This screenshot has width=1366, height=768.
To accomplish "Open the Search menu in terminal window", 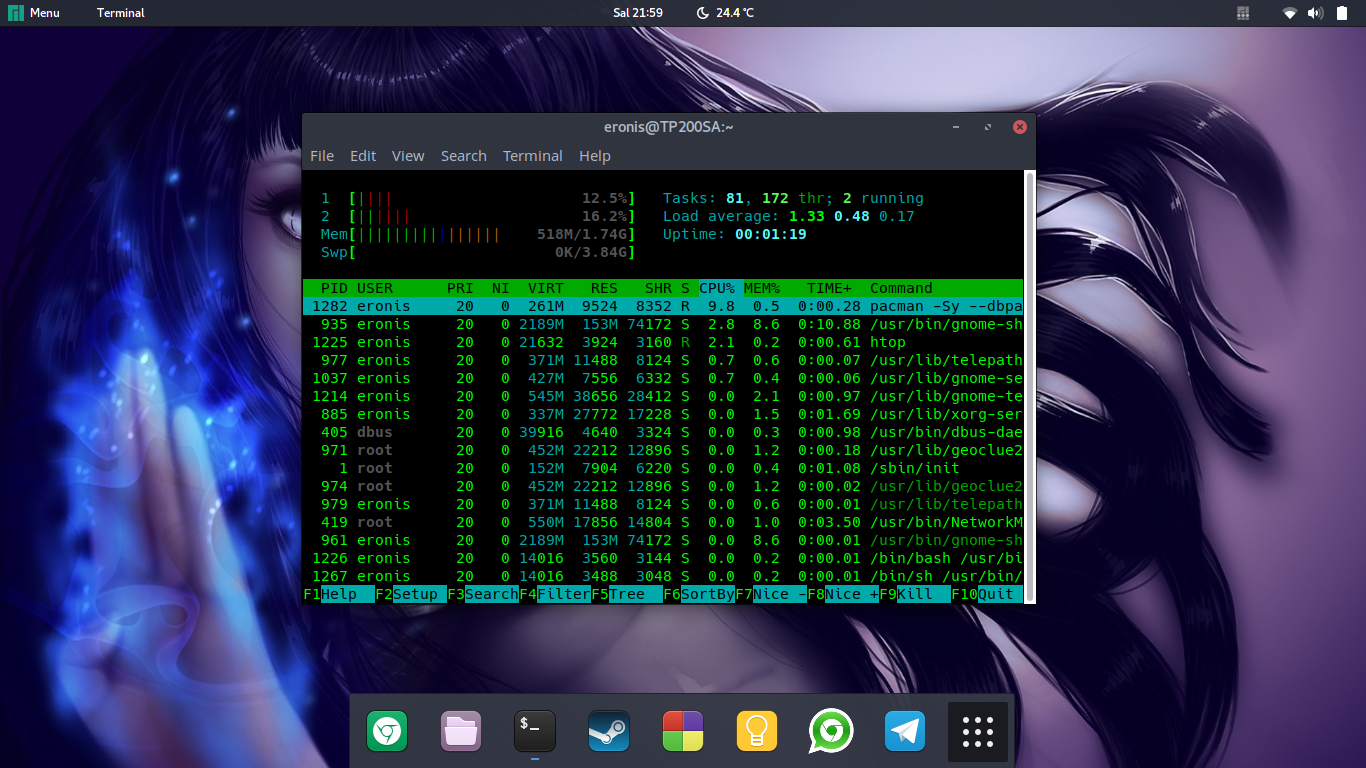I will point(463,156).
